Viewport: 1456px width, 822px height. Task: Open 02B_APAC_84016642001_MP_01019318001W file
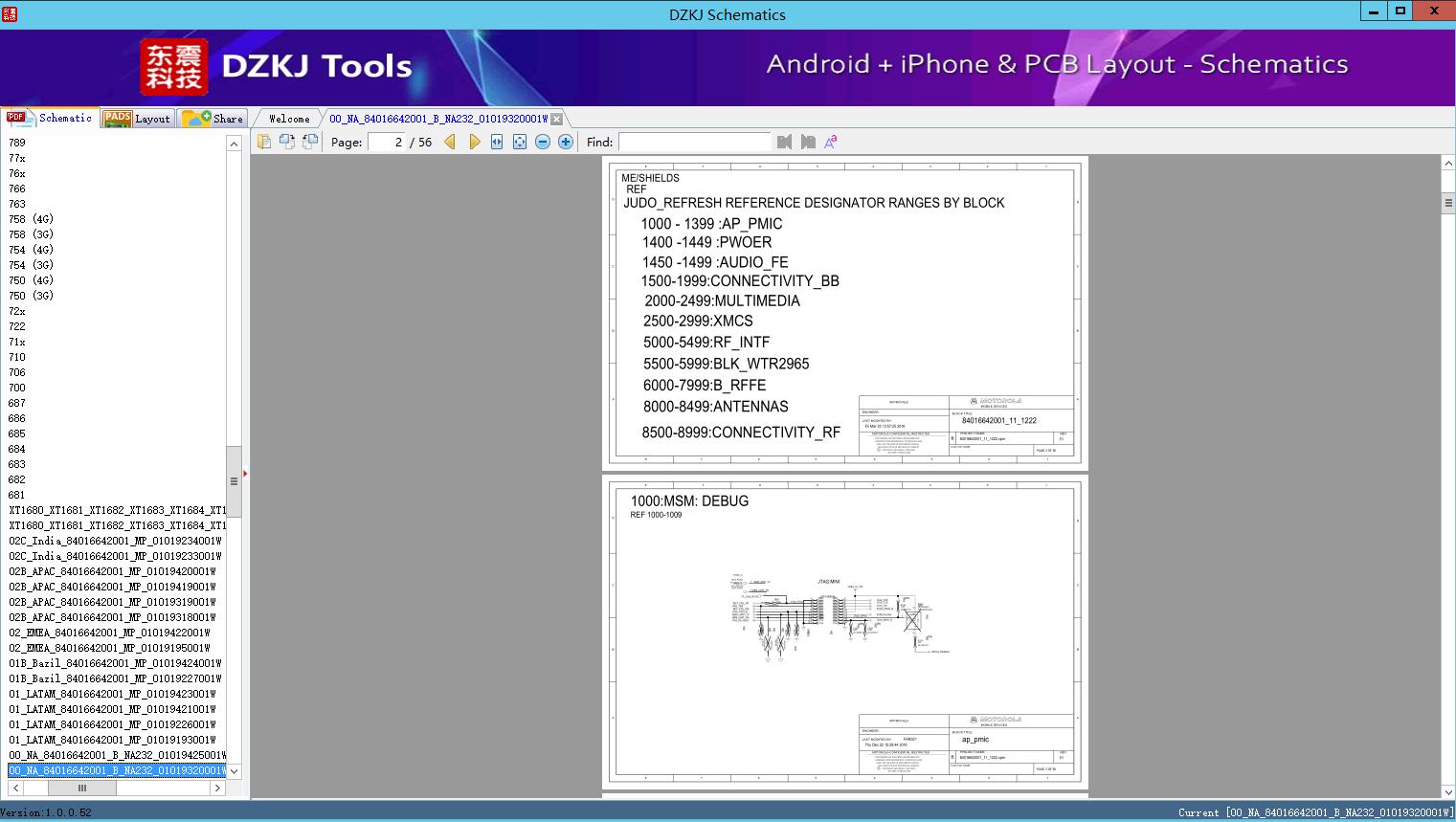(113, 617)
